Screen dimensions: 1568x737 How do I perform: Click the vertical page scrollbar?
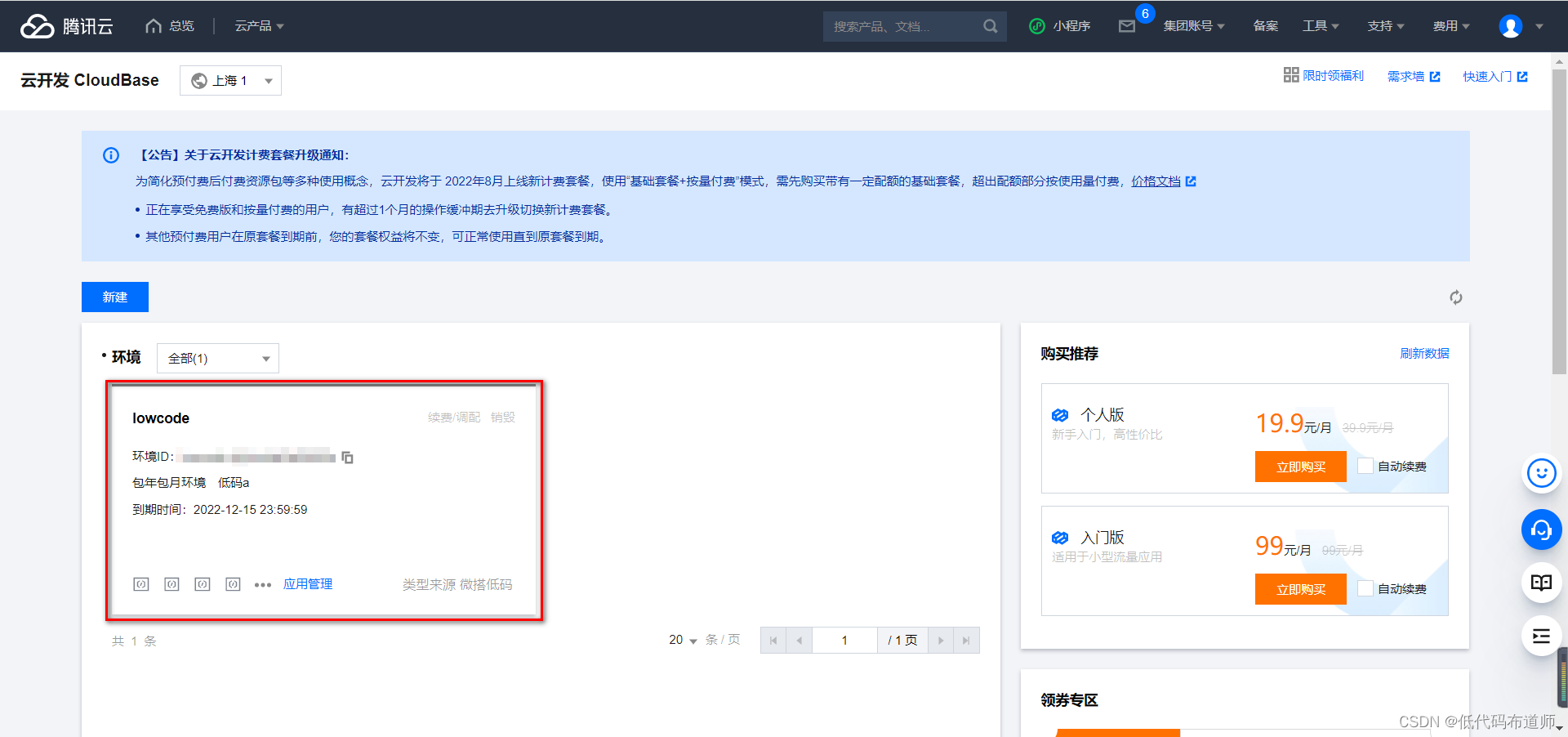click(x=1560, y=221)
